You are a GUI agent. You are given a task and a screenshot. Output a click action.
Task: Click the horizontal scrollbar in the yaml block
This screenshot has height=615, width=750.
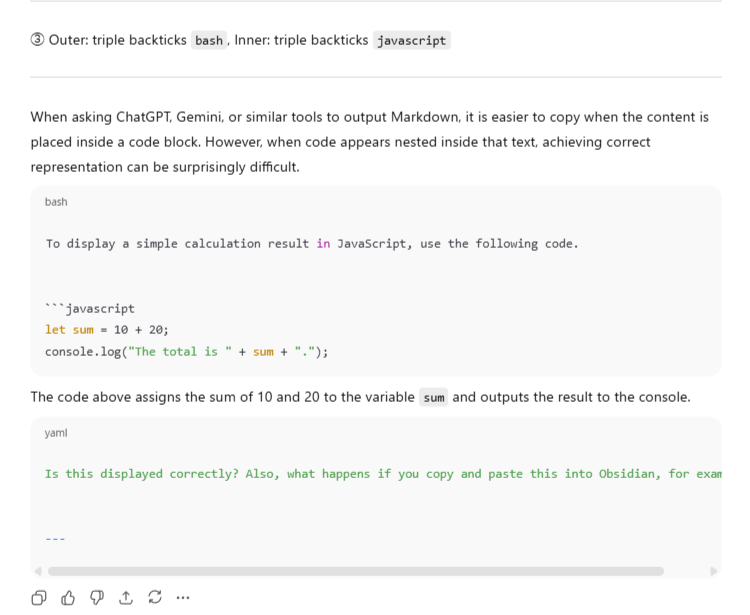355,571
